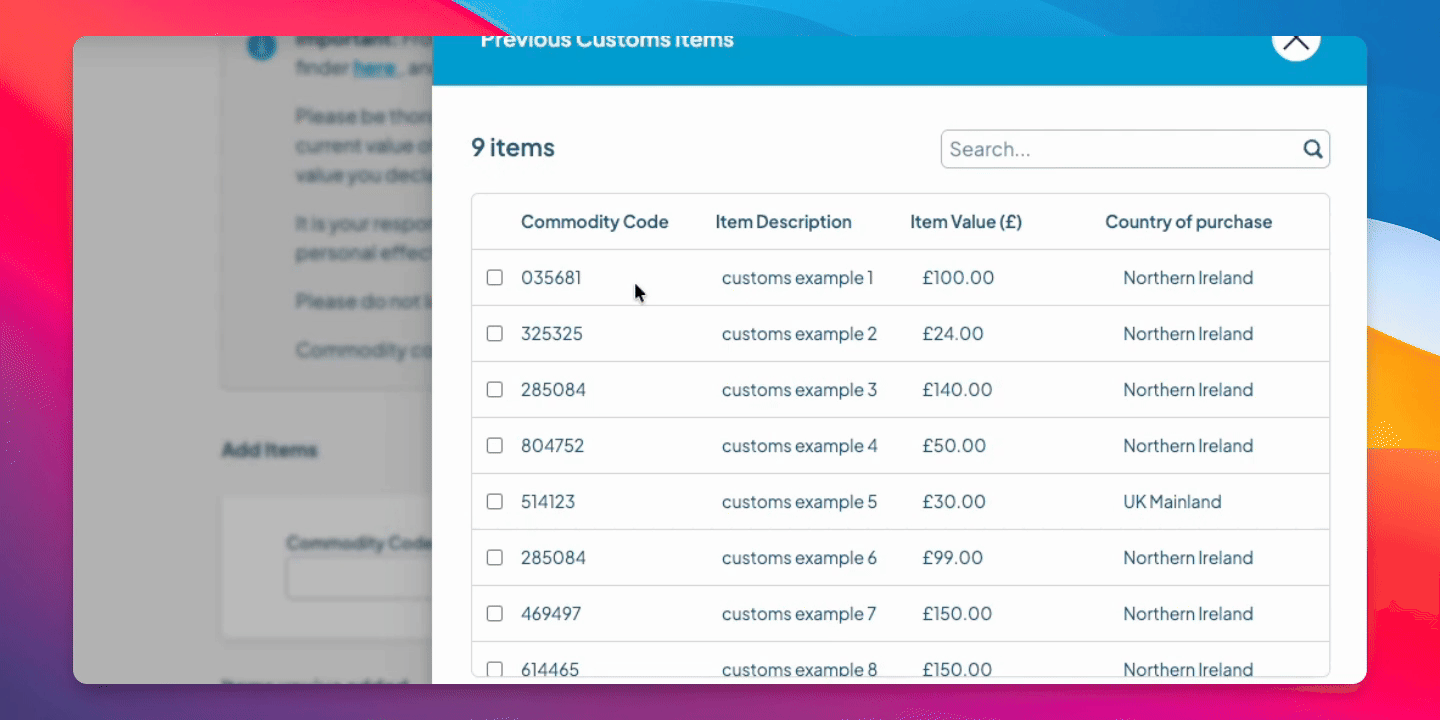This screenshot has height=720, width=1440.
Task: Click the customs example 4 description
Action: 799,446
